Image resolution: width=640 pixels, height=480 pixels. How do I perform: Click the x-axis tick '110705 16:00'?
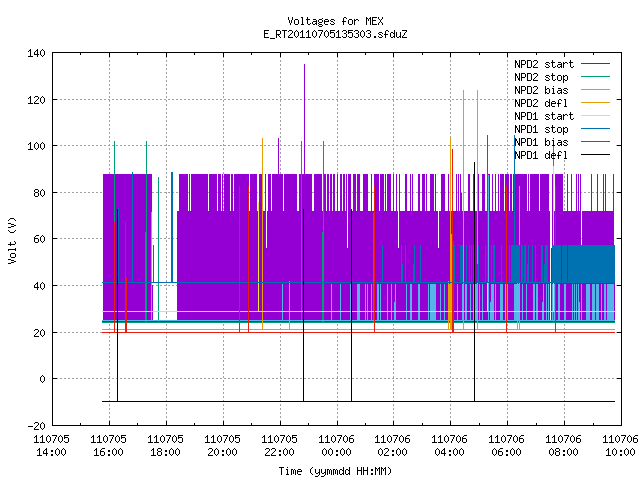(109, 446)
